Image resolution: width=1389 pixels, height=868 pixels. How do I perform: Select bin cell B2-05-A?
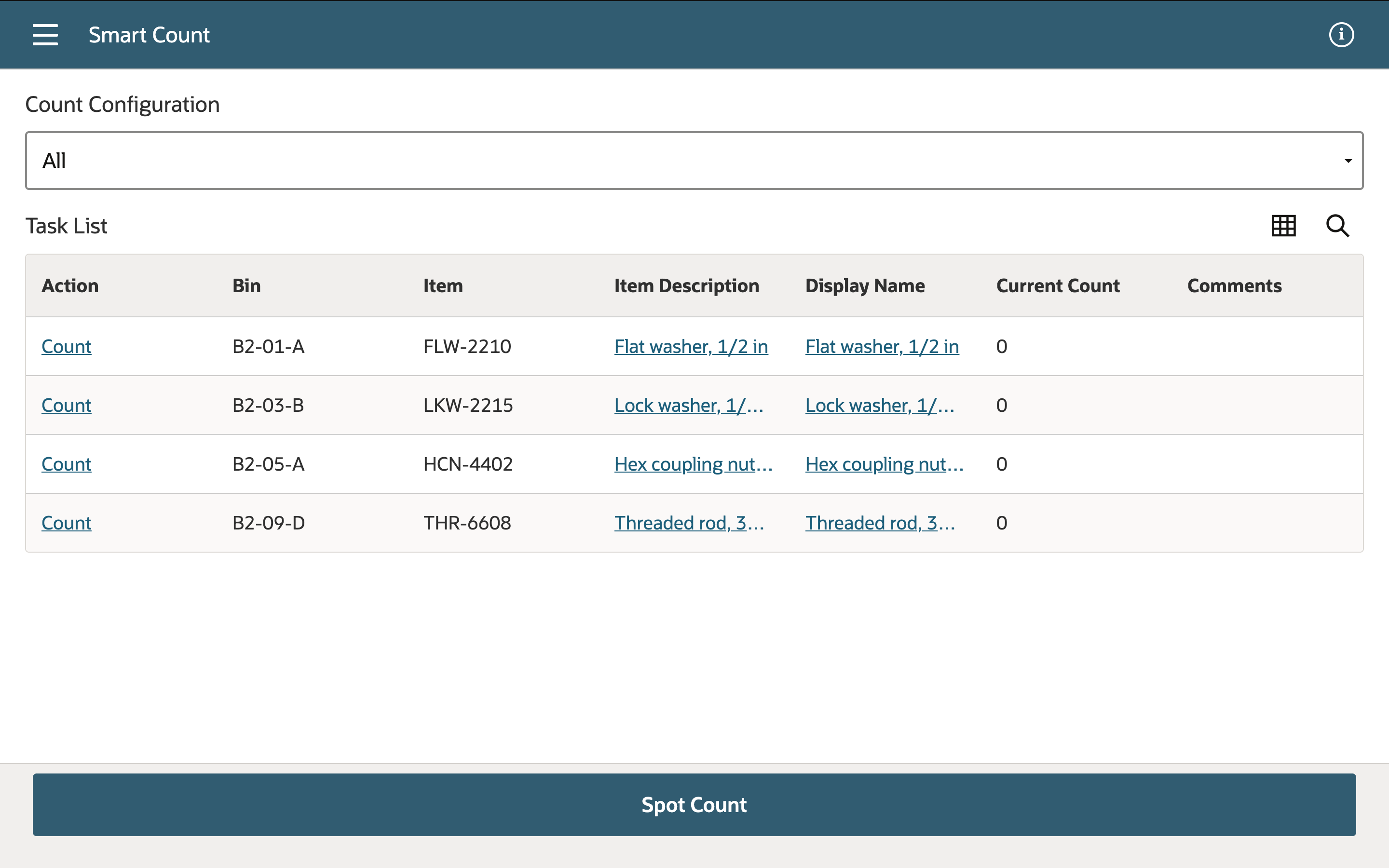tap(269, 464)
